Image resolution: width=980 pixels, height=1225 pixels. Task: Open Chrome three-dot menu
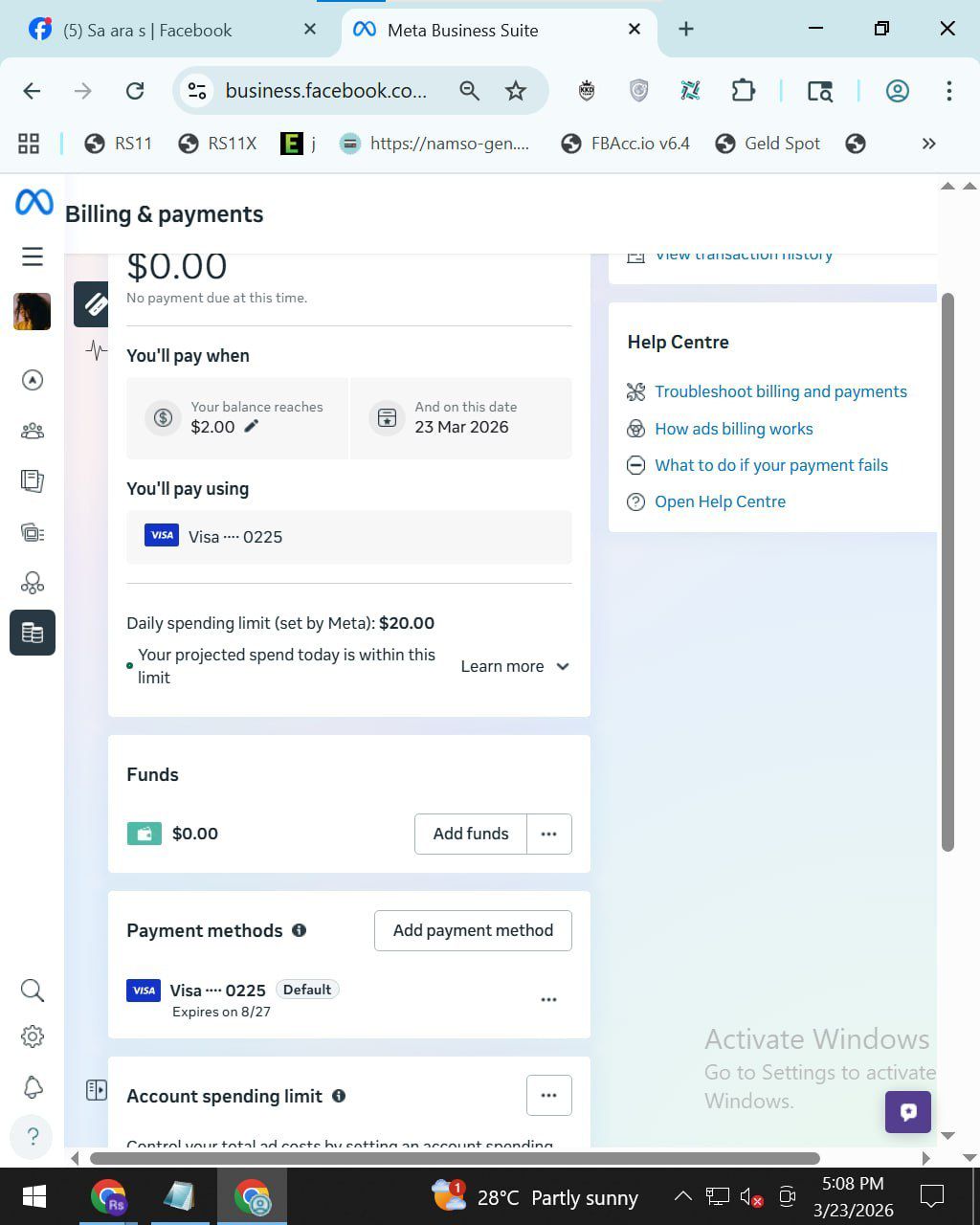click(948, 91)
